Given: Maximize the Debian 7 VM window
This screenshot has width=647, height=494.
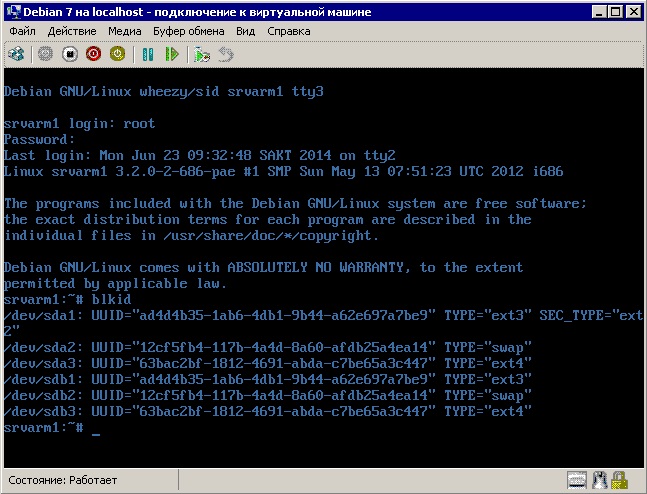Looking at the screenshot, I should 615,12.
